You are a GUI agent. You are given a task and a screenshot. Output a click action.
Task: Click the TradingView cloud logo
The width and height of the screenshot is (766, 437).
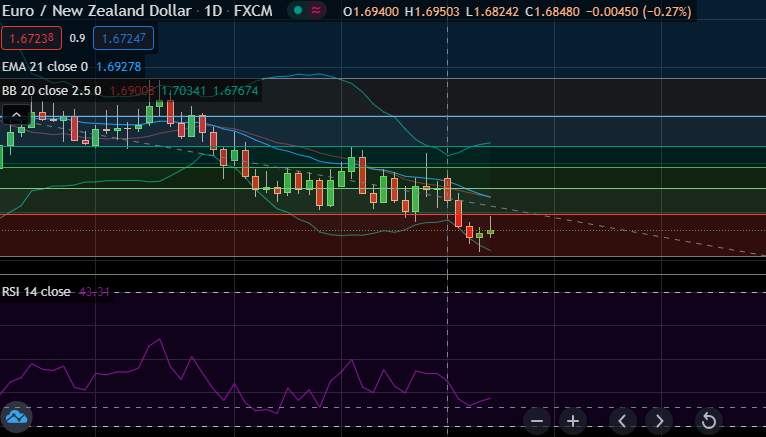click(16, 416)
